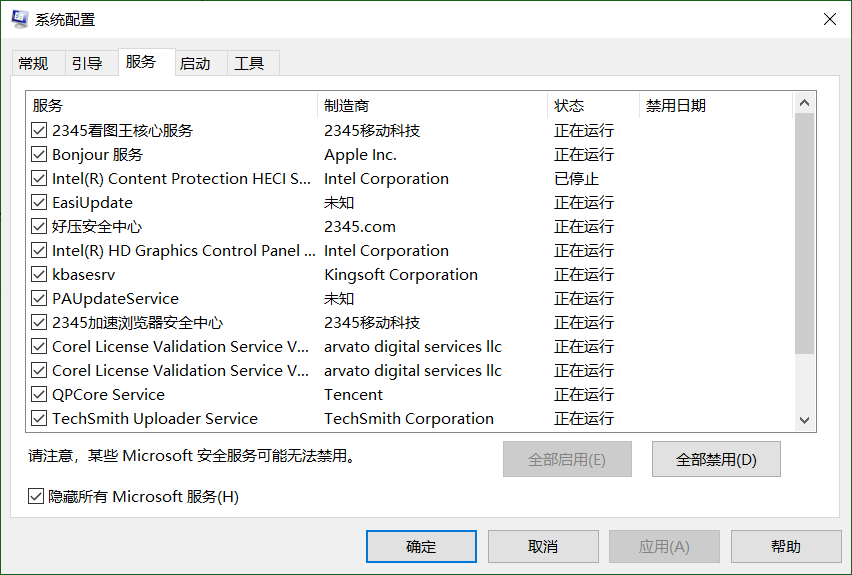This screenshot has height=575, width=852.
Task: Click the scroll down arrow of services list
Action: point(805,420)
